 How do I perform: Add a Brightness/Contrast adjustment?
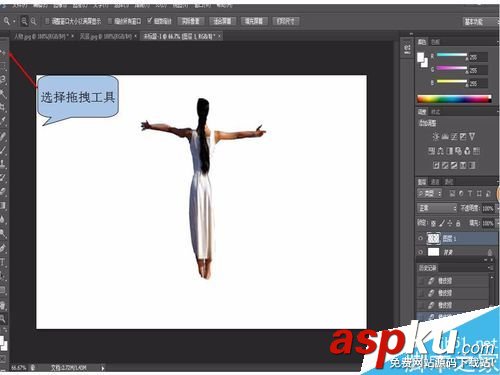[436, 136]
